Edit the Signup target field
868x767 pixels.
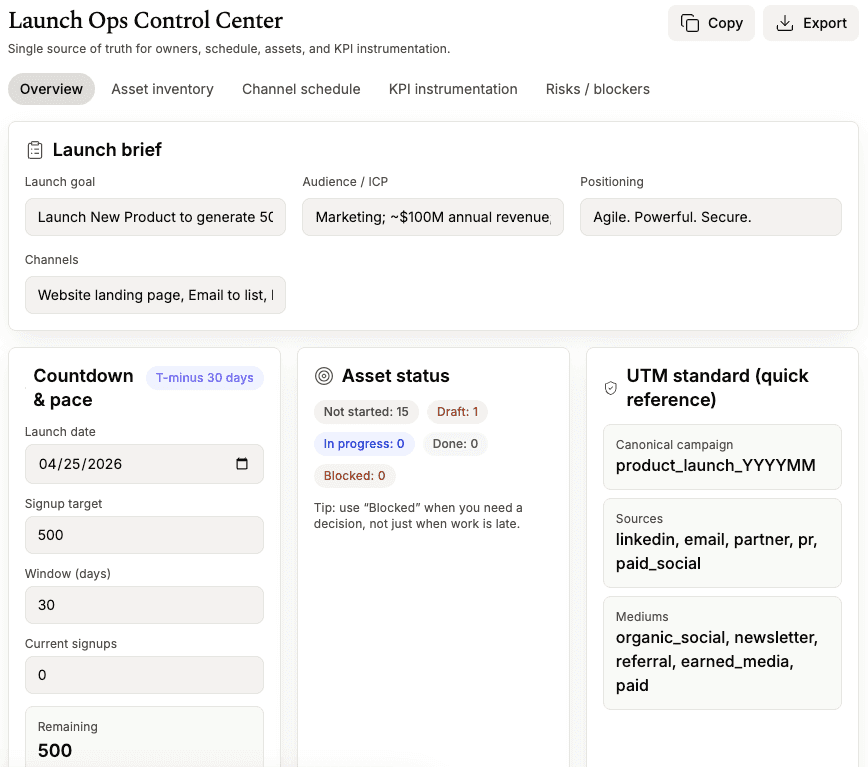point(144,535)
